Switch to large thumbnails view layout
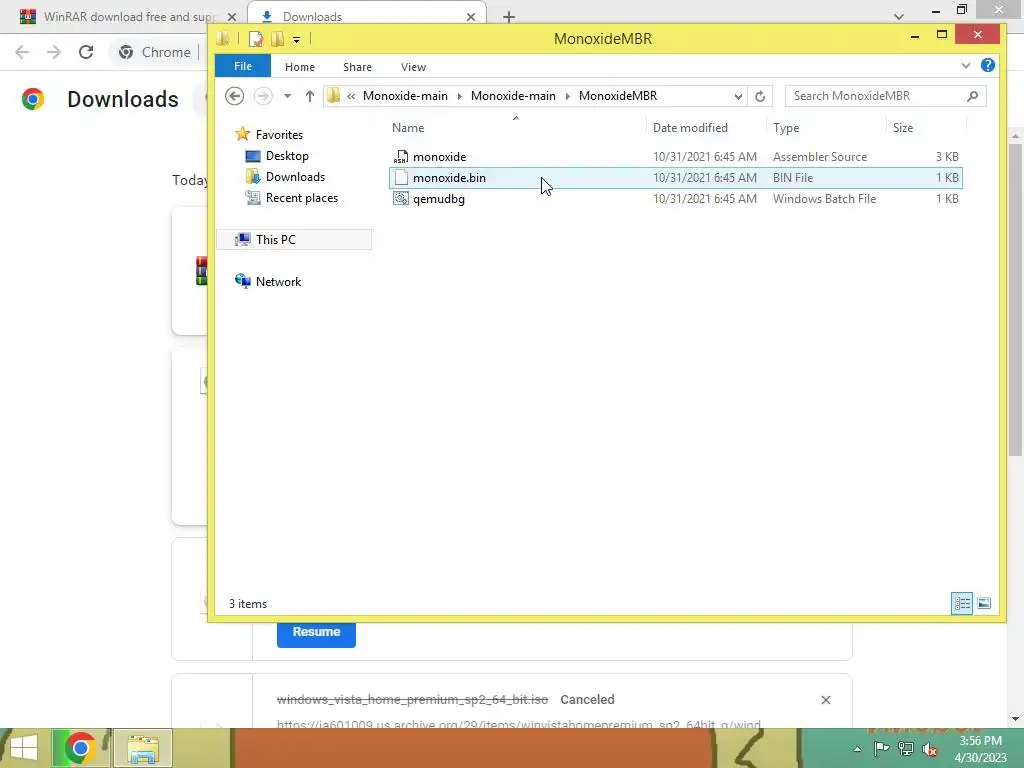The image size is (1024, 768). click(984, 603)
